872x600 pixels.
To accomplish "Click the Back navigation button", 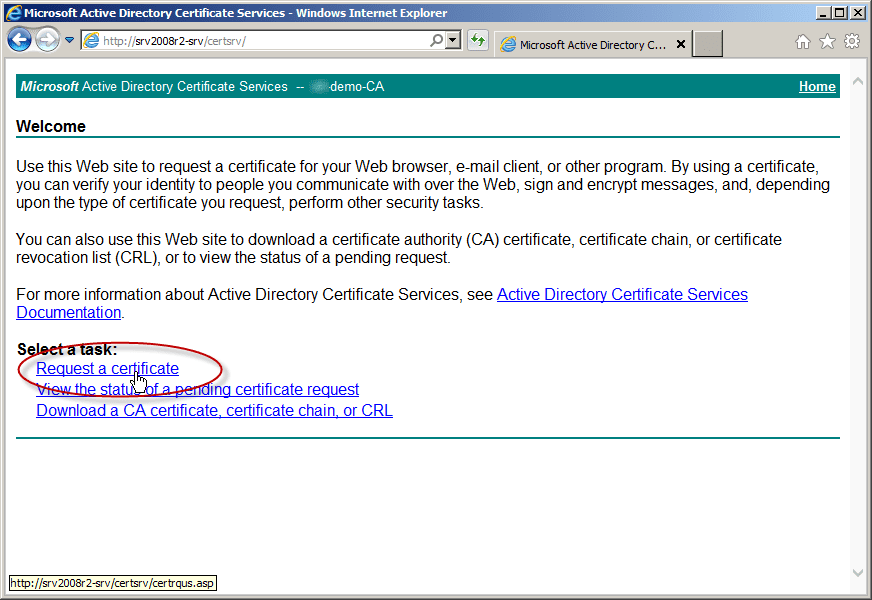I will click(20, 38).
